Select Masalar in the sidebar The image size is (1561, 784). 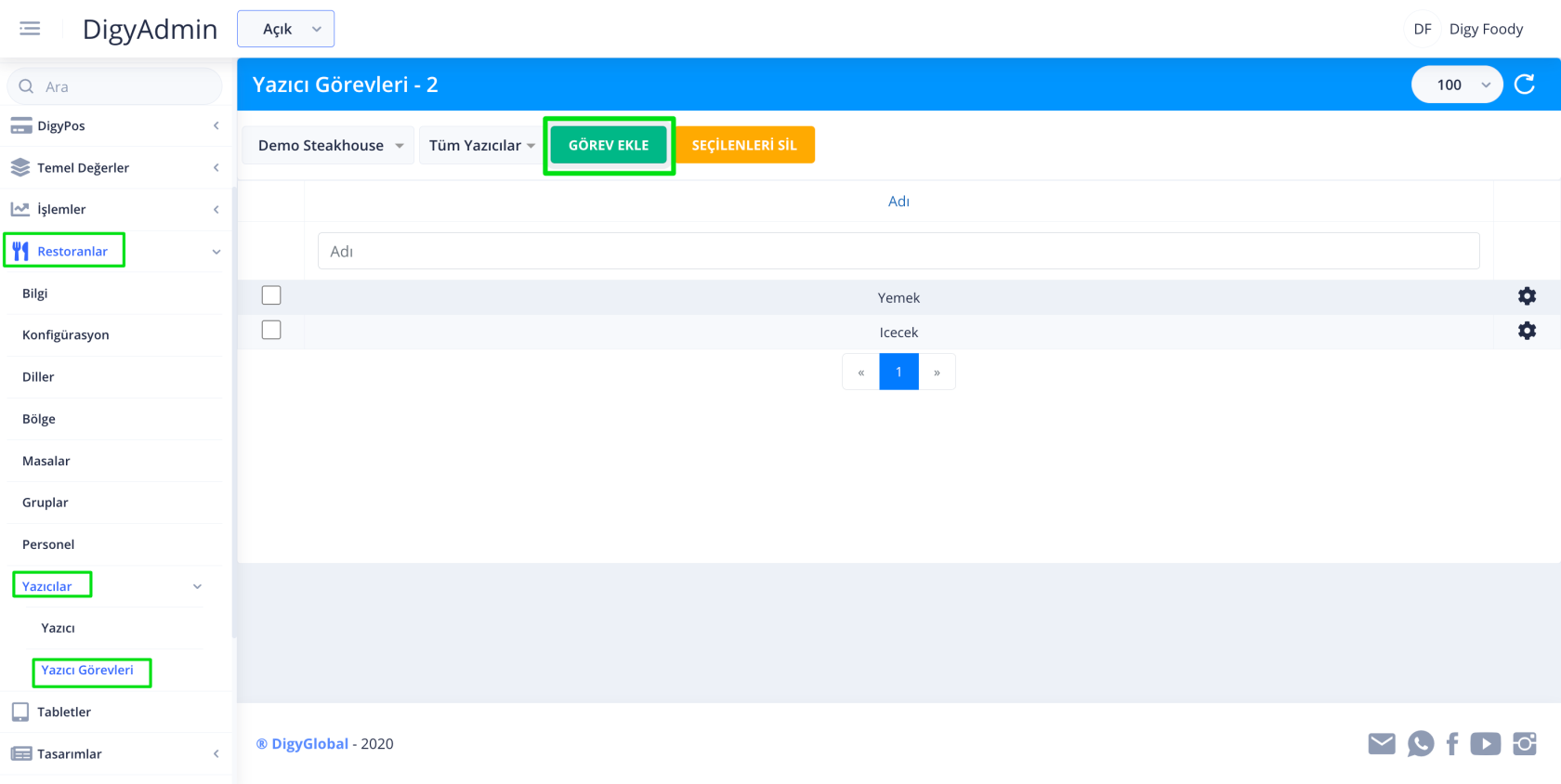click(x=46, y=461)
